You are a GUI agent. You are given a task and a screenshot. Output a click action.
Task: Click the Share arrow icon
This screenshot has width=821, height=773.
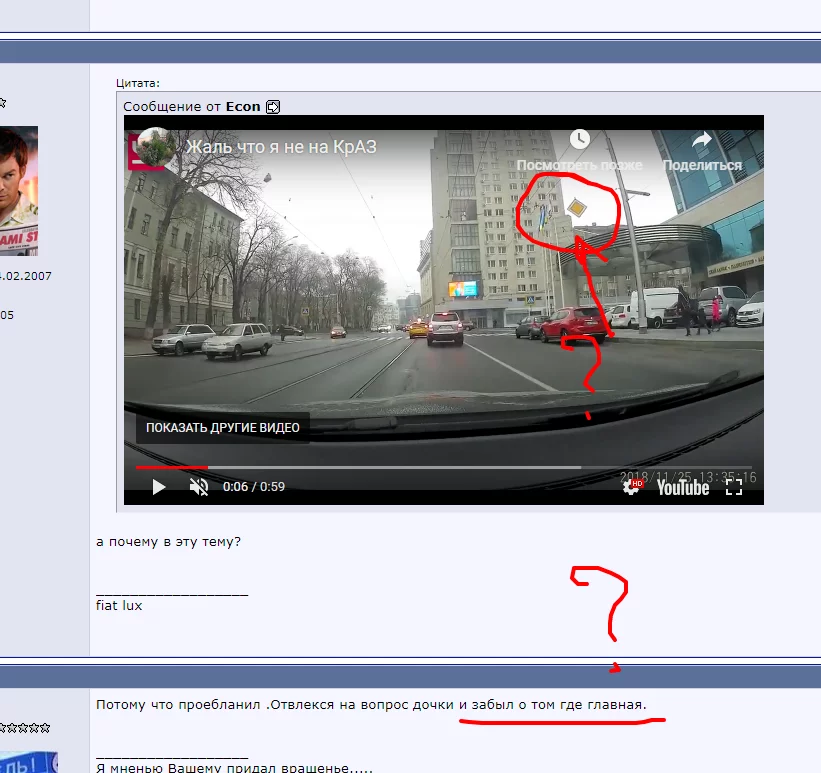[702, 139]
